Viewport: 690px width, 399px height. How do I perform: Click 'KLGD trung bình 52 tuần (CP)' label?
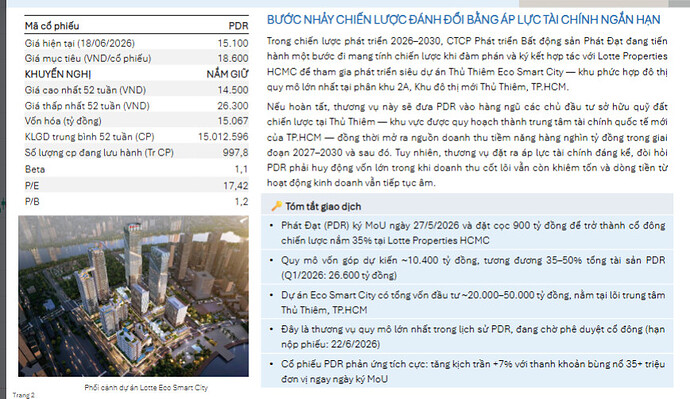pos(89,137)
